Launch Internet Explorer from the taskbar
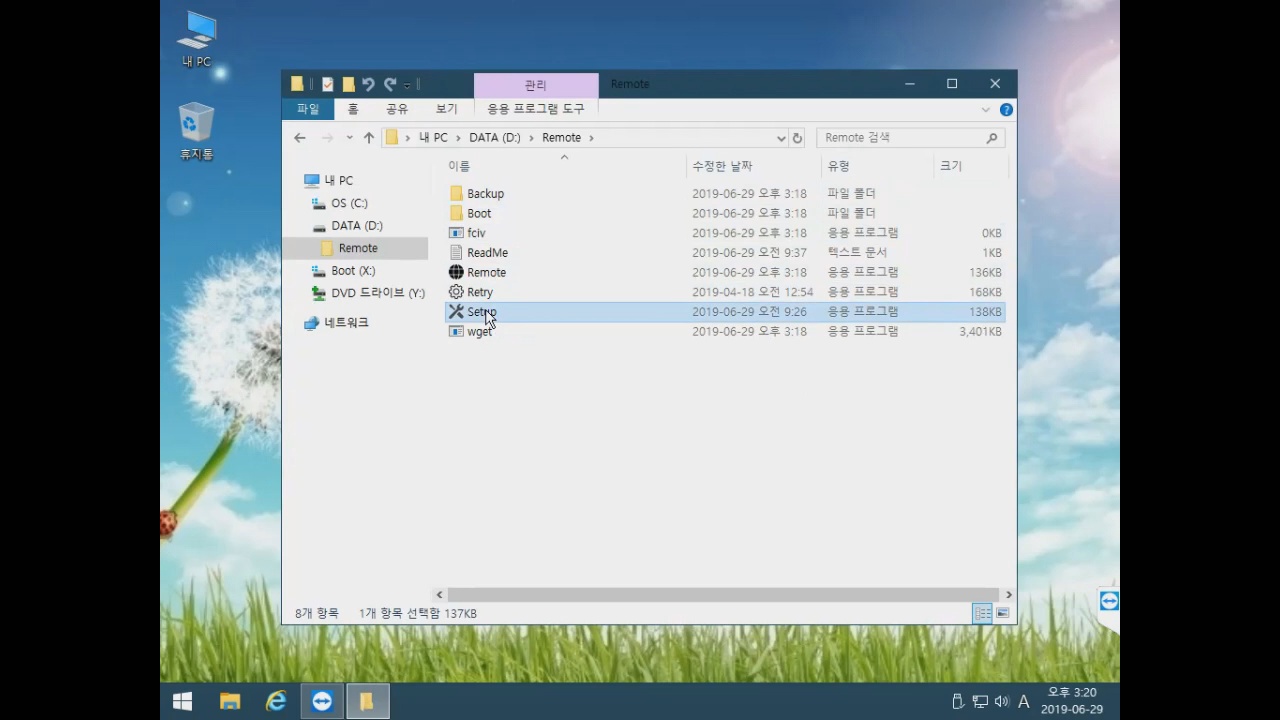This screenshot has height=720, width=1280. [276, 701]
